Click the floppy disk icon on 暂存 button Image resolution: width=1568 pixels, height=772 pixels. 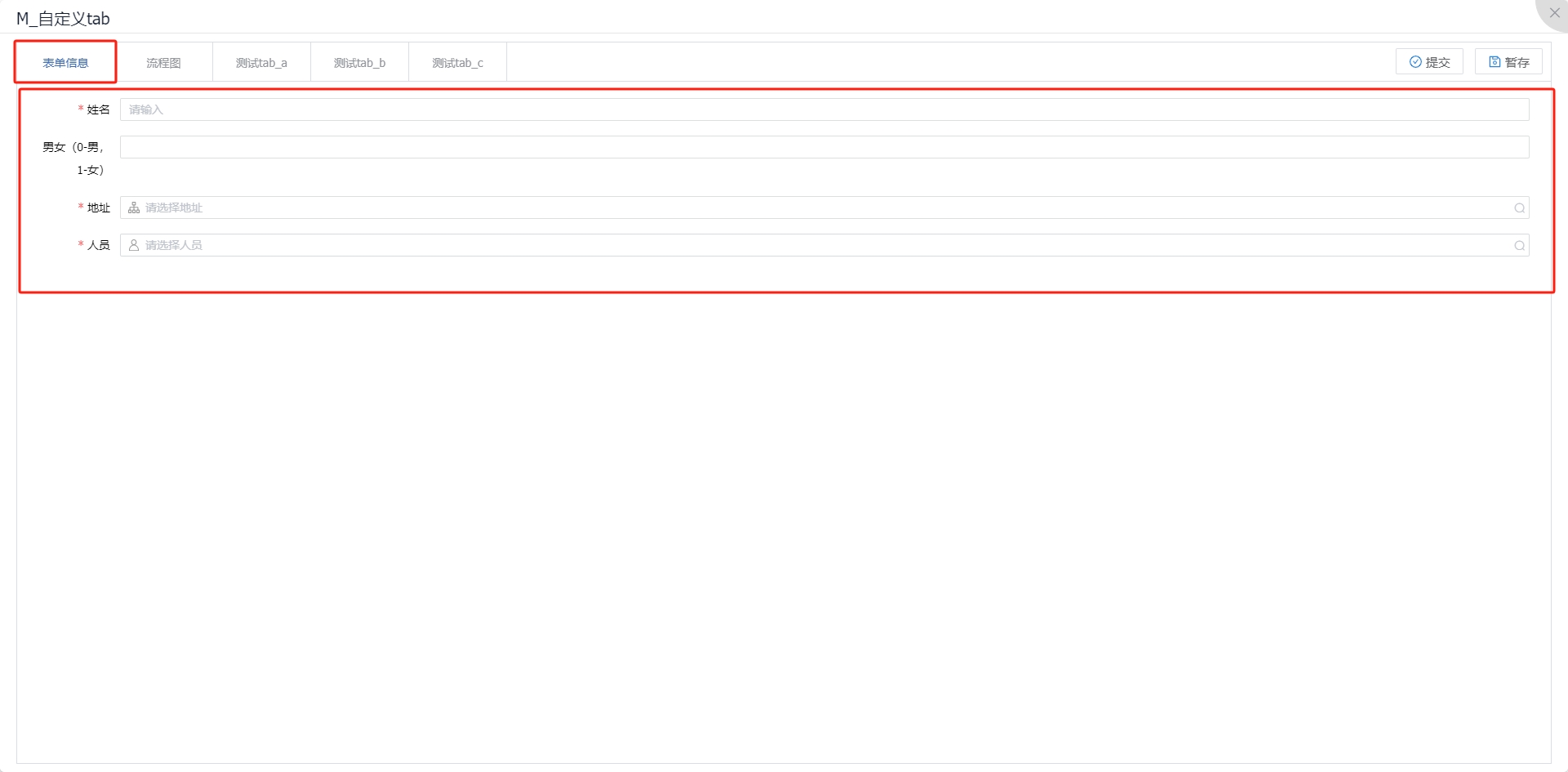coord(1494,61)
